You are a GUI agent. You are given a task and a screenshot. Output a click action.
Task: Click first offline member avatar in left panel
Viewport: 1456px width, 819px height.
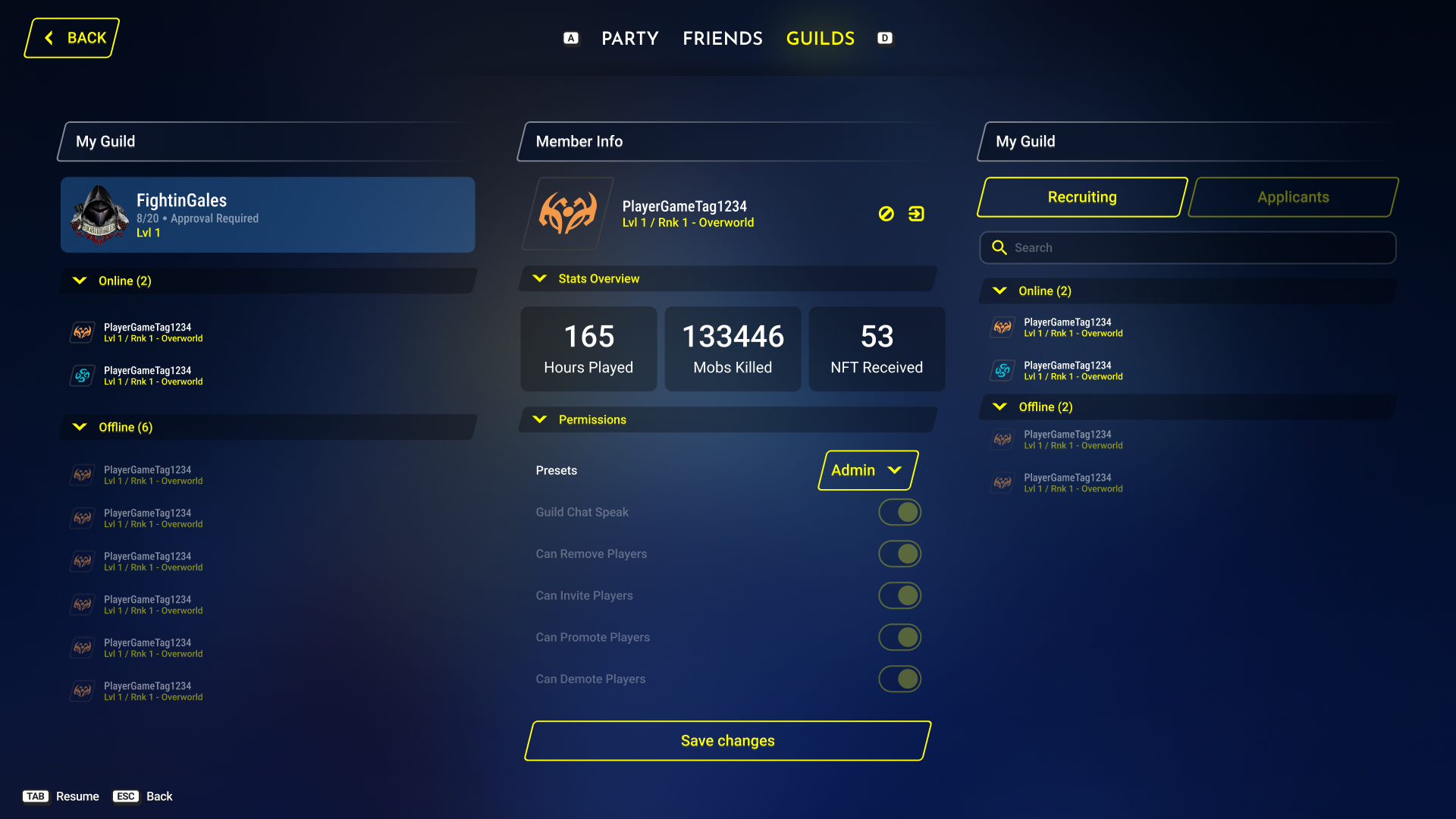click(83, 475)
